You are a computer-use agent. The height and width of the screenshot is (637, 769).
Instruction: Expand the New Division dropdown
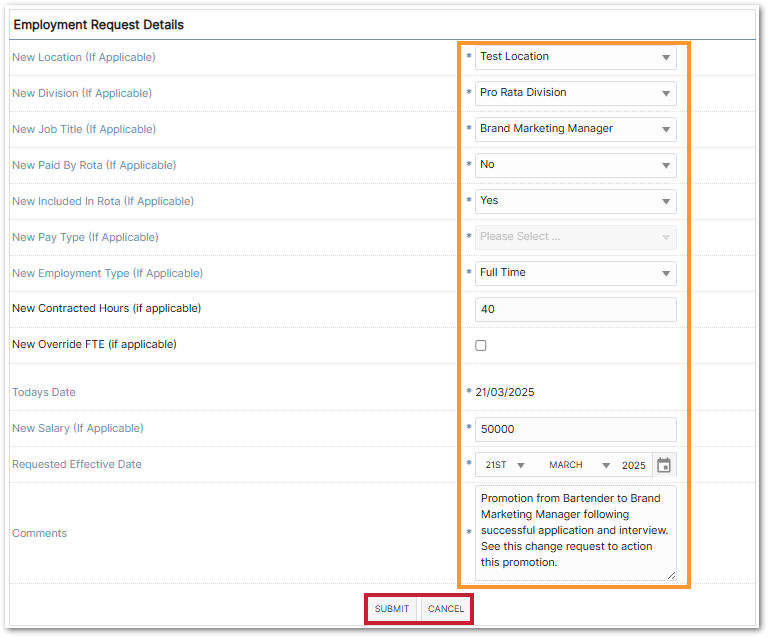point(575,93)
